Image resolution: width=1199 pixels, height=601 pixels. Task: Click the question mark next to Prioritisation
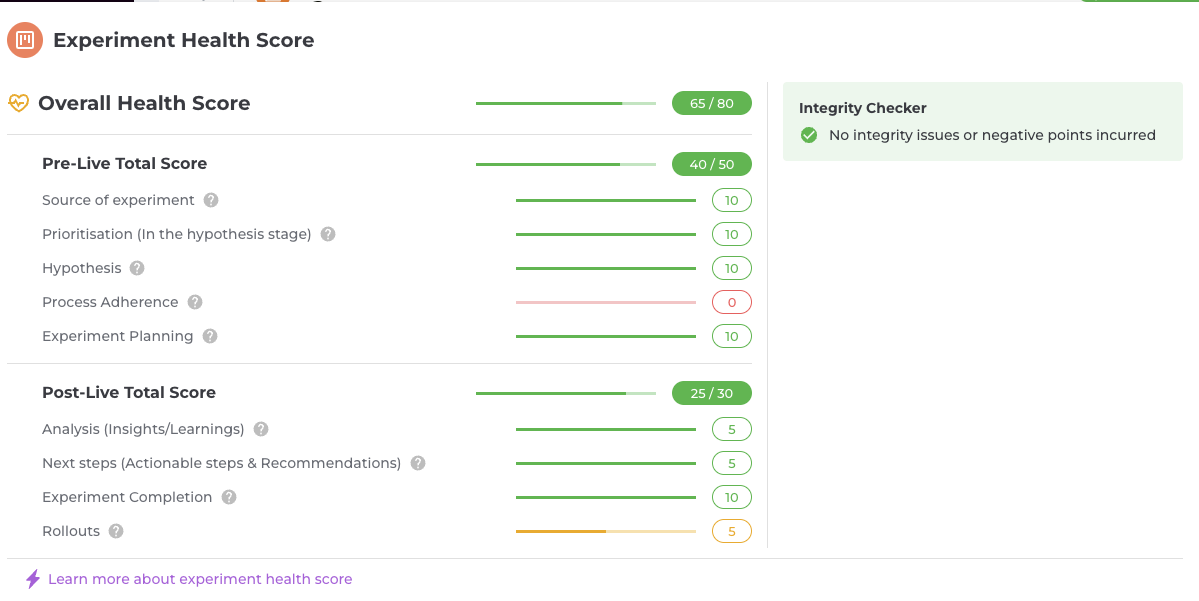pyautogui.click(x=328, y=234)
